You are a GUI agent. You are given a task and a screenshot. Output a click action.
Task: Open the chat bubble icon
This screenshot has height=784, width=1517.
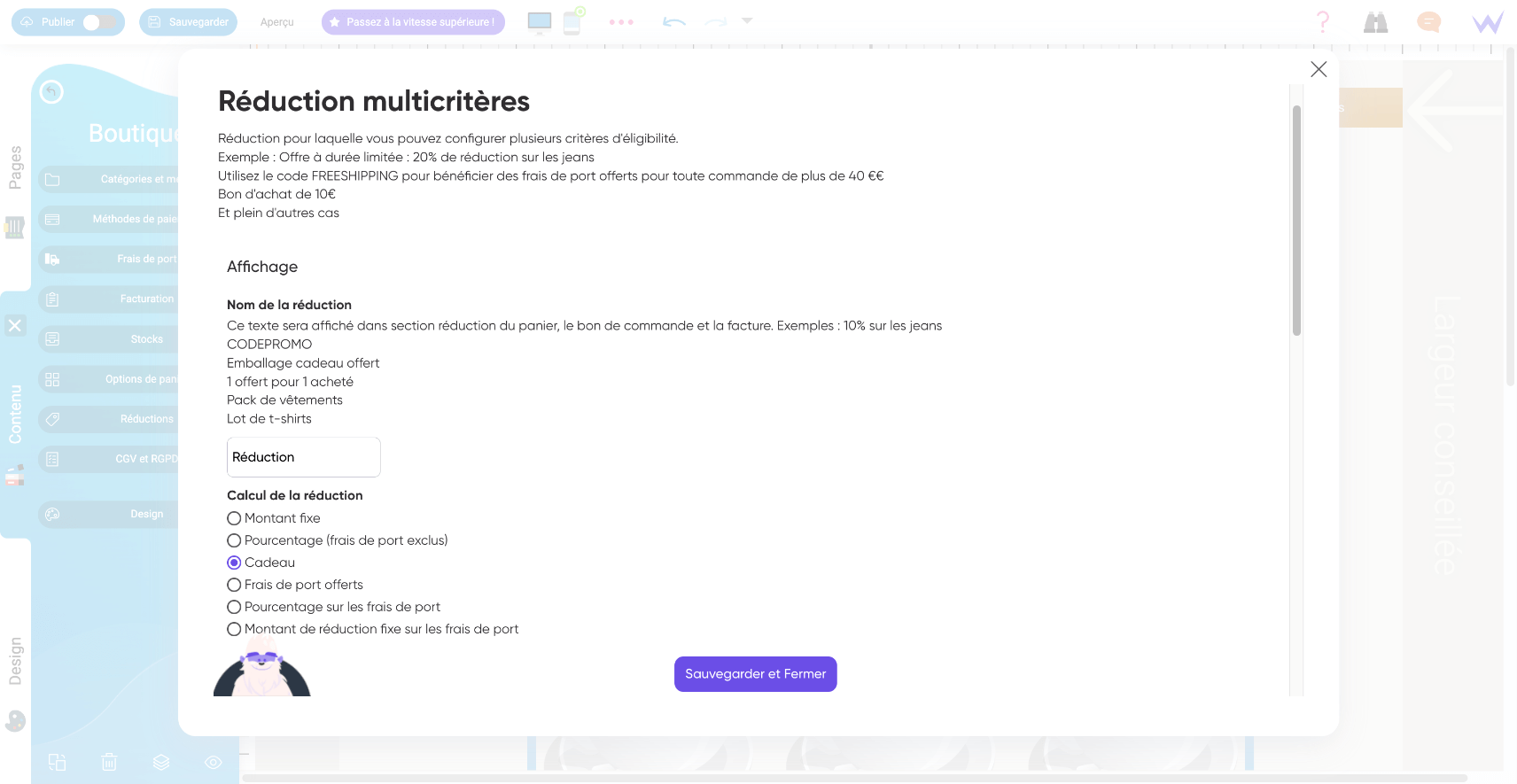pos(1428,22)
